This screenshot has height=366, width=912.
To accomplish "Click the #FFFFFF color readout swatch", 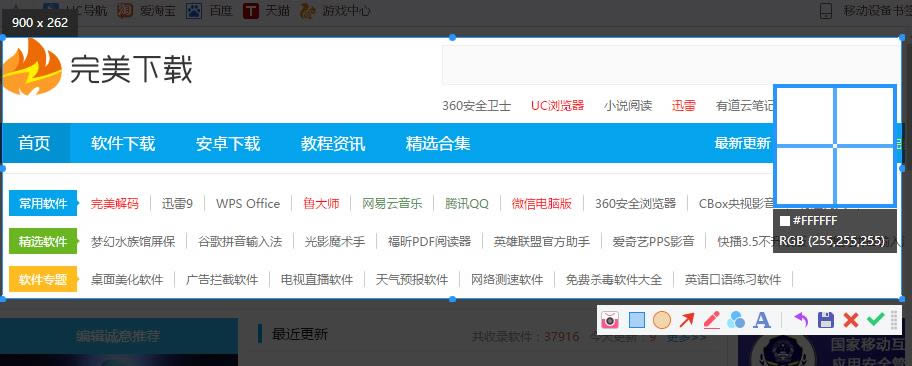I will pos(785,221).
